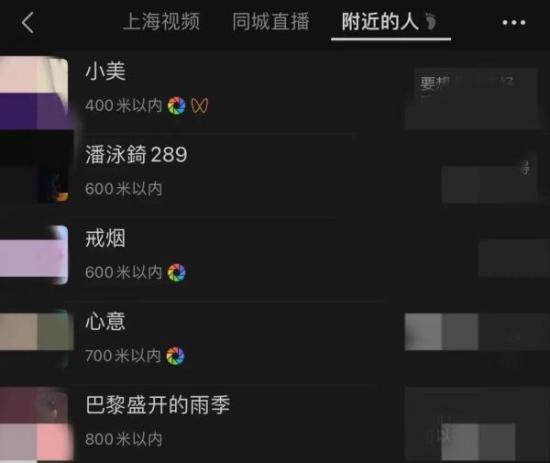
Task: Open 戒烟's avatar thumbnail
Action: tap(34, 255)
